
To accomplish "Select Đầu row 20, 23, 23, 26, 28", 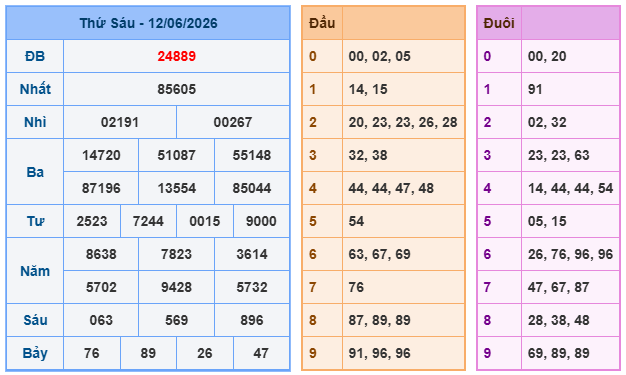I will 403,122.
